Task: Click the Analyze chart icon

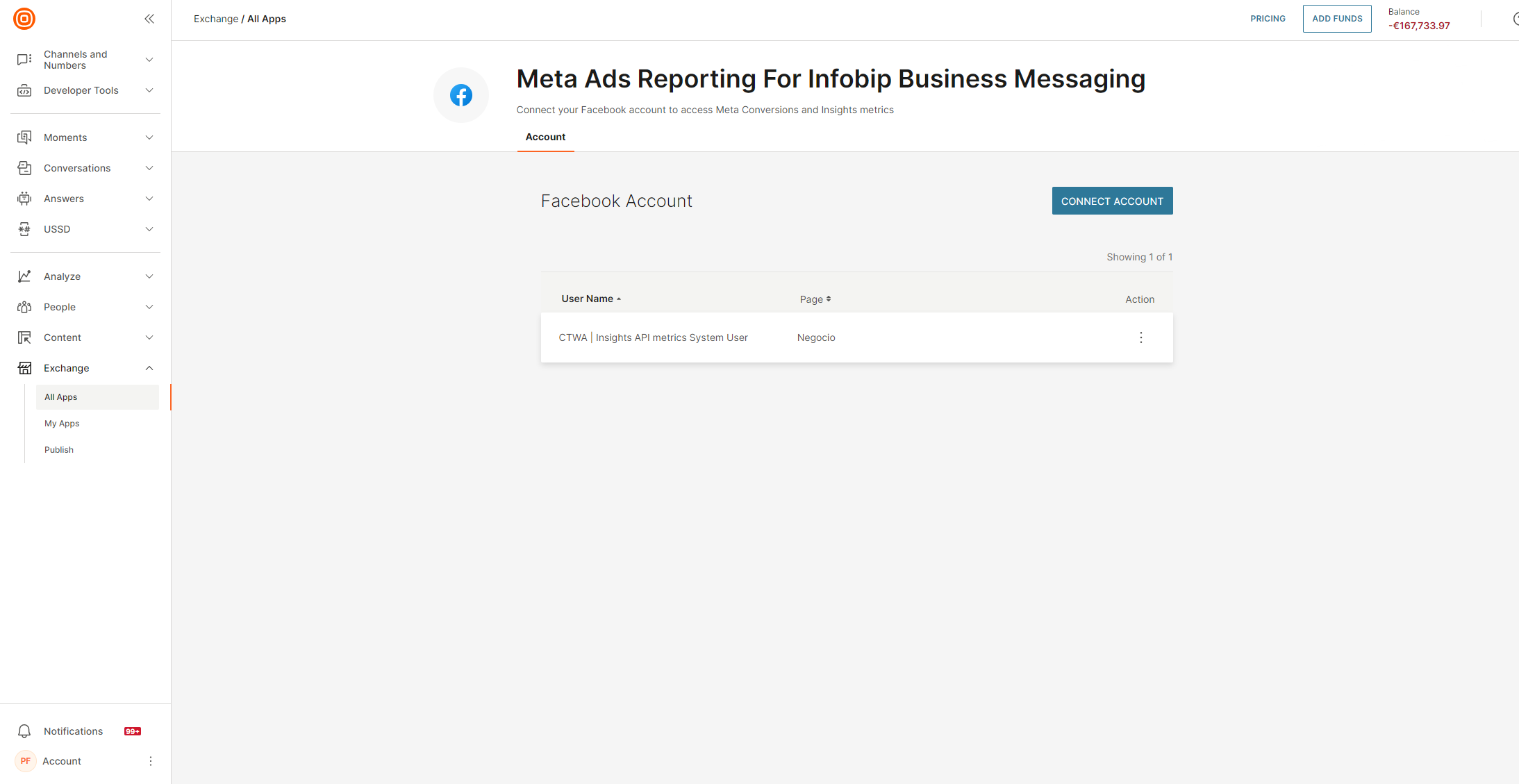Action: [24, 276]
